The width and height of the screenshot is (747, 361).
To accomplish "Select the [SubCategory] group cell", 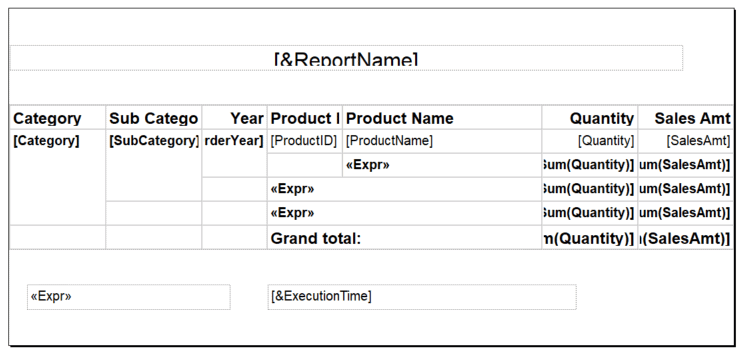I will coord(153,165).
